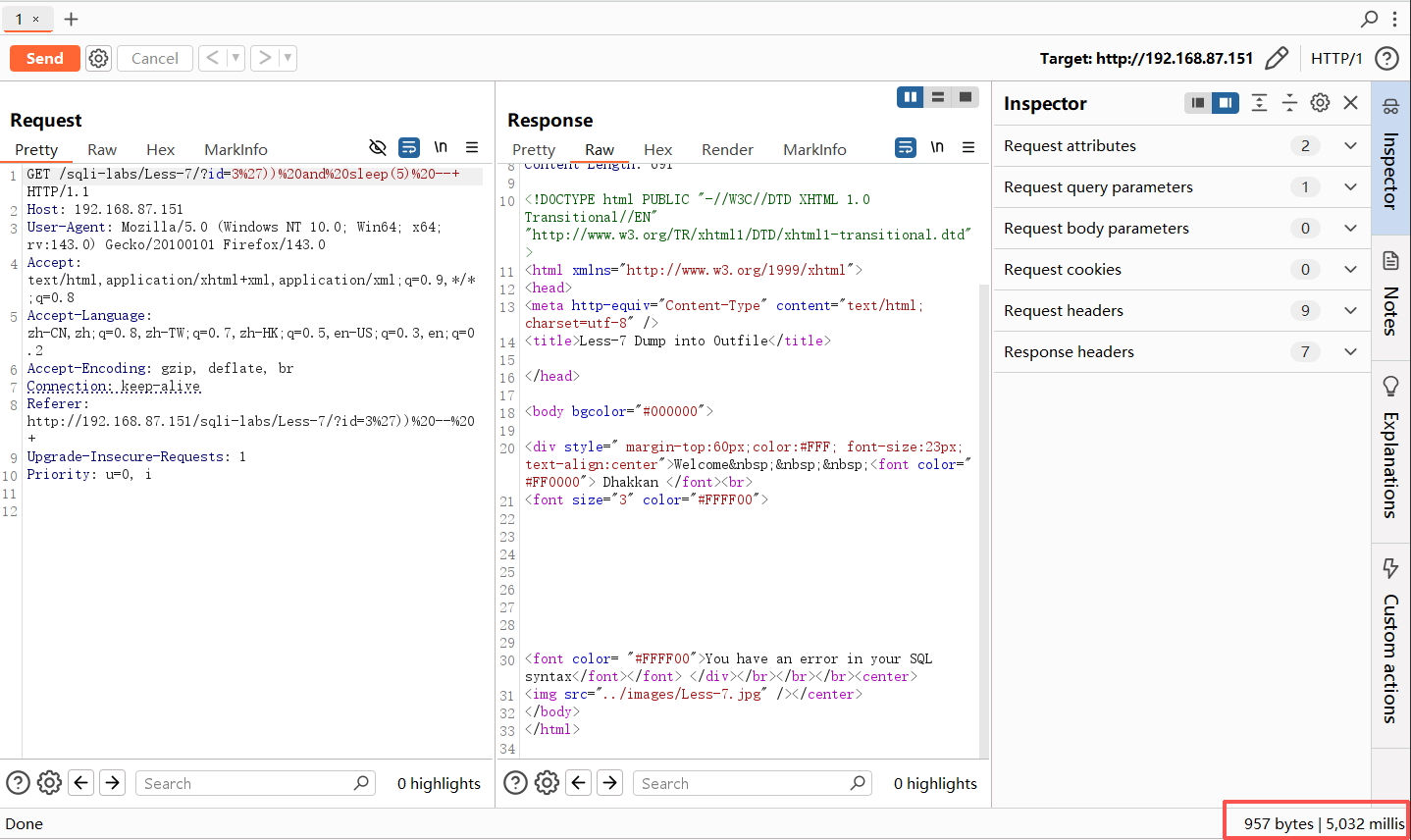Viewport: 1411px width, 840px height.
Task: Jump to previous Request search match
Action: click(81, 782)
